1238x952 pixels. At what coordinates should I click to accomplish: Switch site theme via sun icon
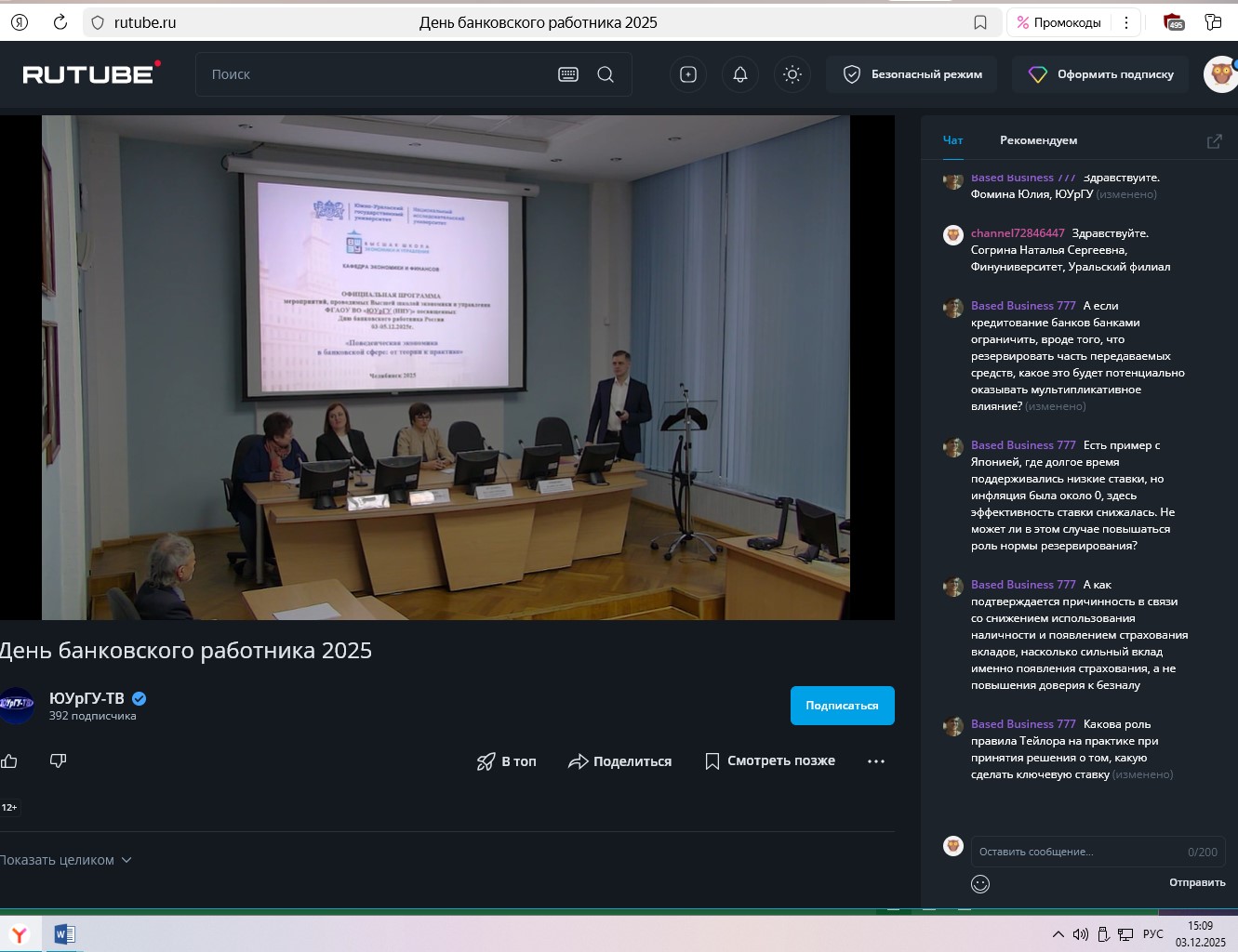[x=792, y=74]
